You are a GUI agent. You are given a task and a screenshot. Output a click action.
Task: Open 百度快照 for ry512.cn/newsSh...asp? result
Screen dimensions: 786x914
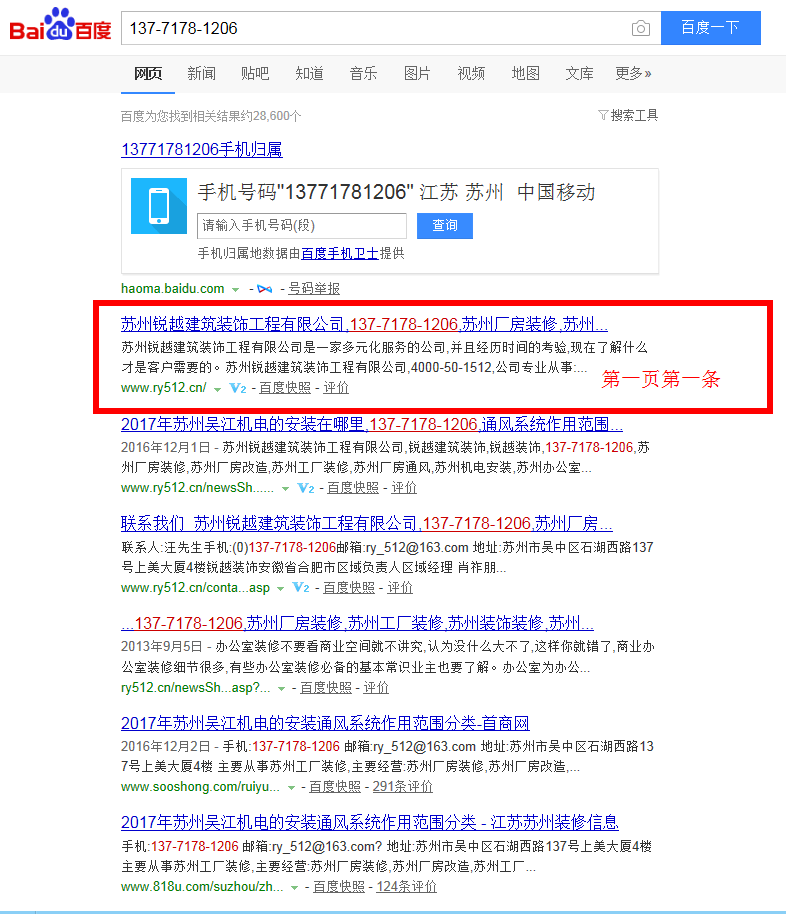(x=326, y=687)
